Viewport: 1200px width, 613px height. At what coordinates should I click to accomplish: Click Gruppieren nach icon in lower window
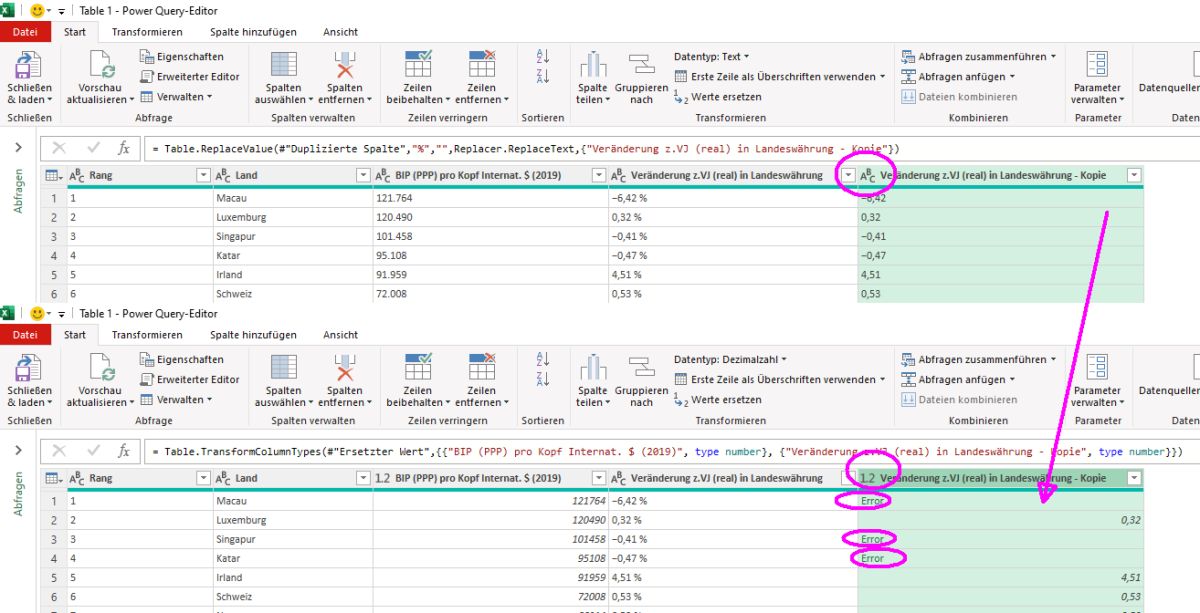pos(641,368)
